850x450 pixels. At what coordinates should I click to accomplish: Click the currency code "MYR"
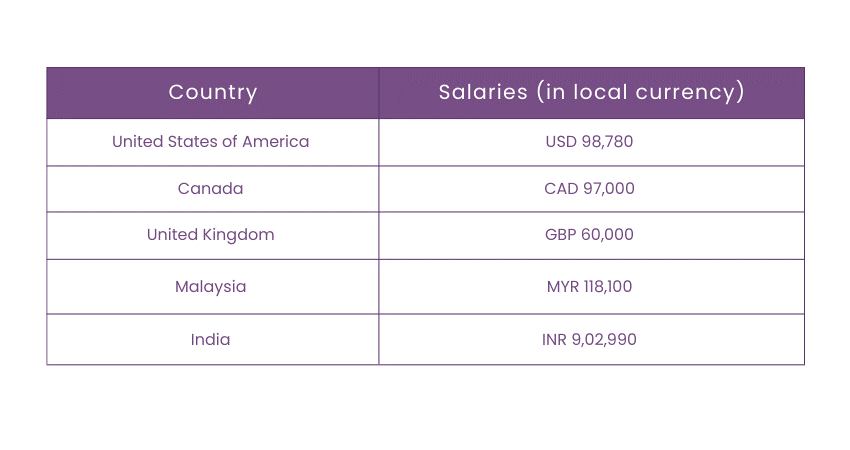tap(562, 286)
